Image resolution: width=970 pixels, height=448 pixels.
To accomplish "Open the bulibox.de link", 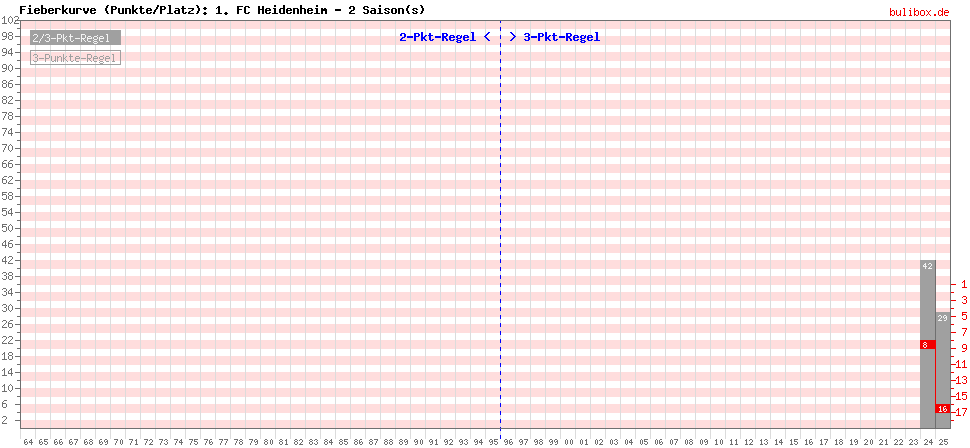I will point(919,12).
